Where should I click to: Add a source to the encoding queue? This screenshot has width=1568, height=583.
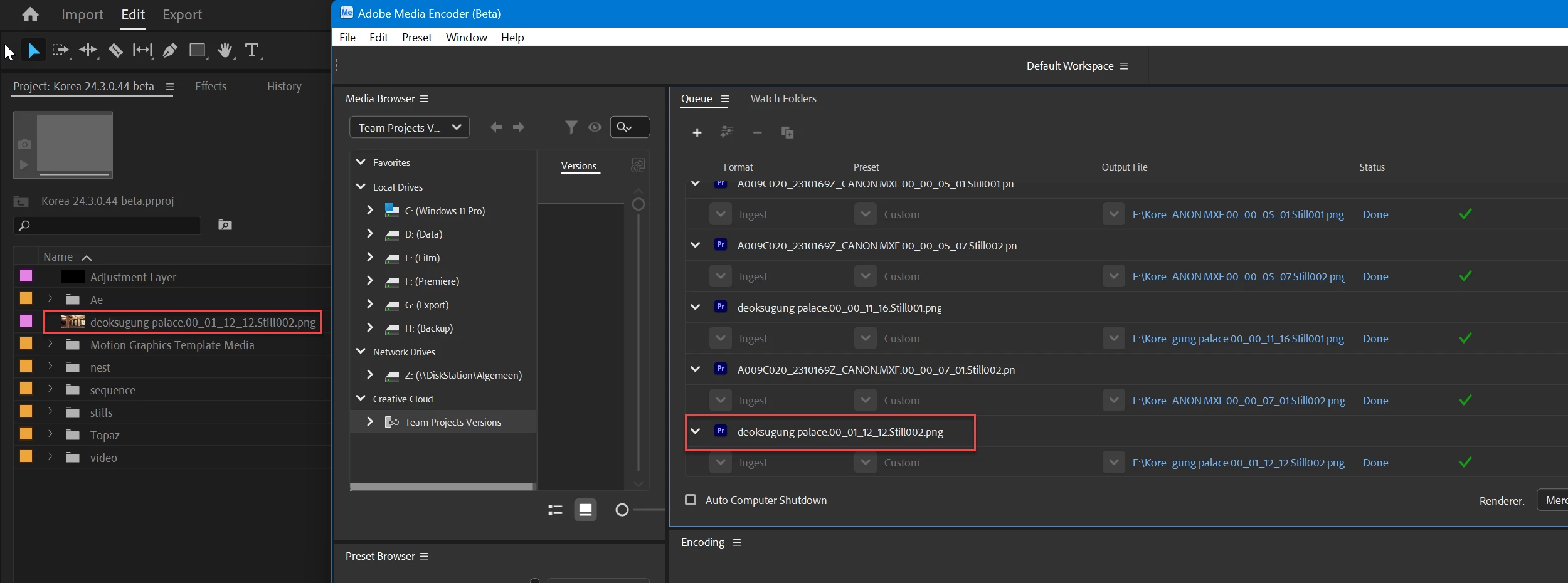tap(696, 133)
